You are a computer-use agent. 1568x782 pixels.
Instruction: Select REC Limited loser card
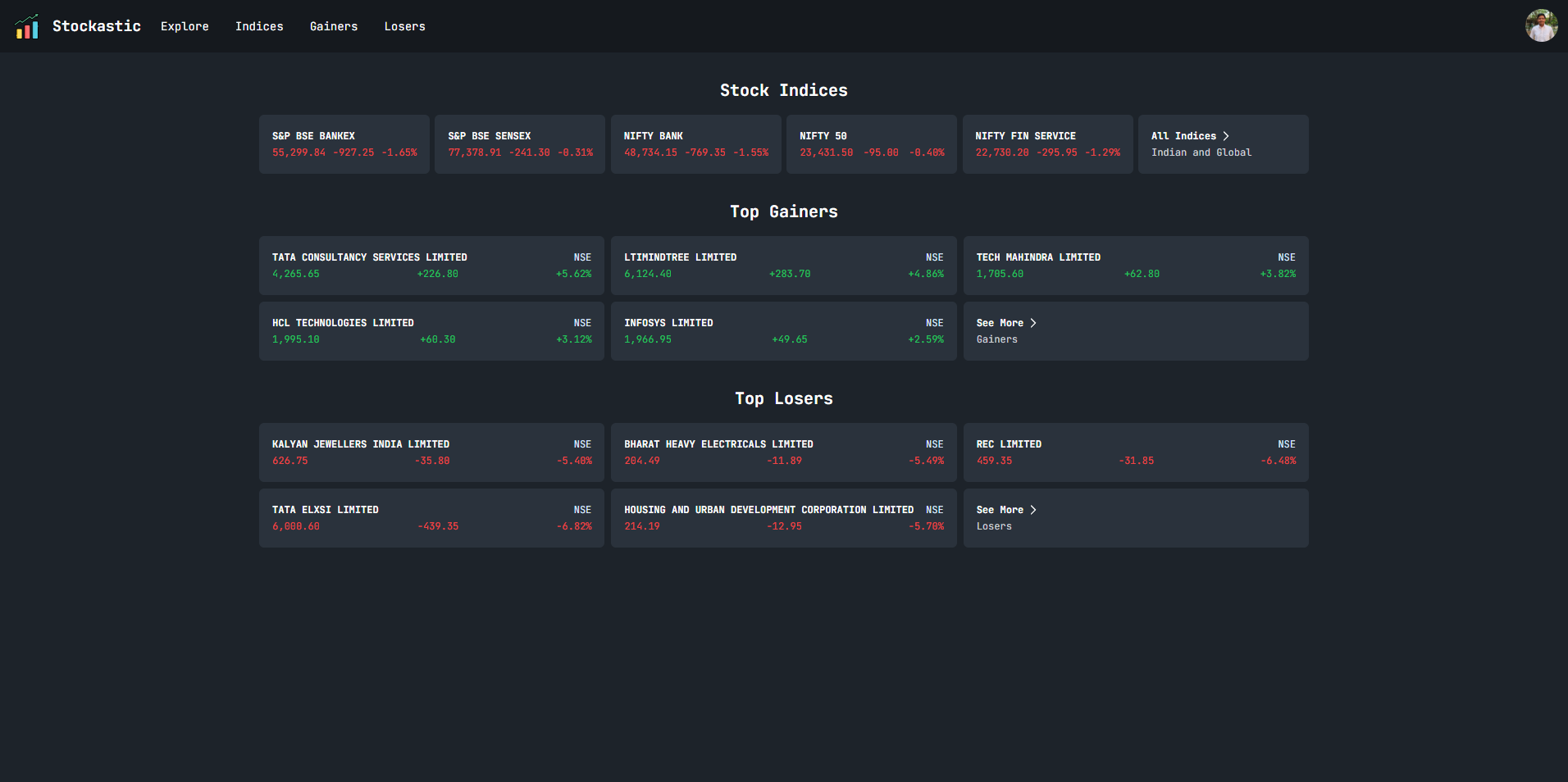tap(1136, 452)
